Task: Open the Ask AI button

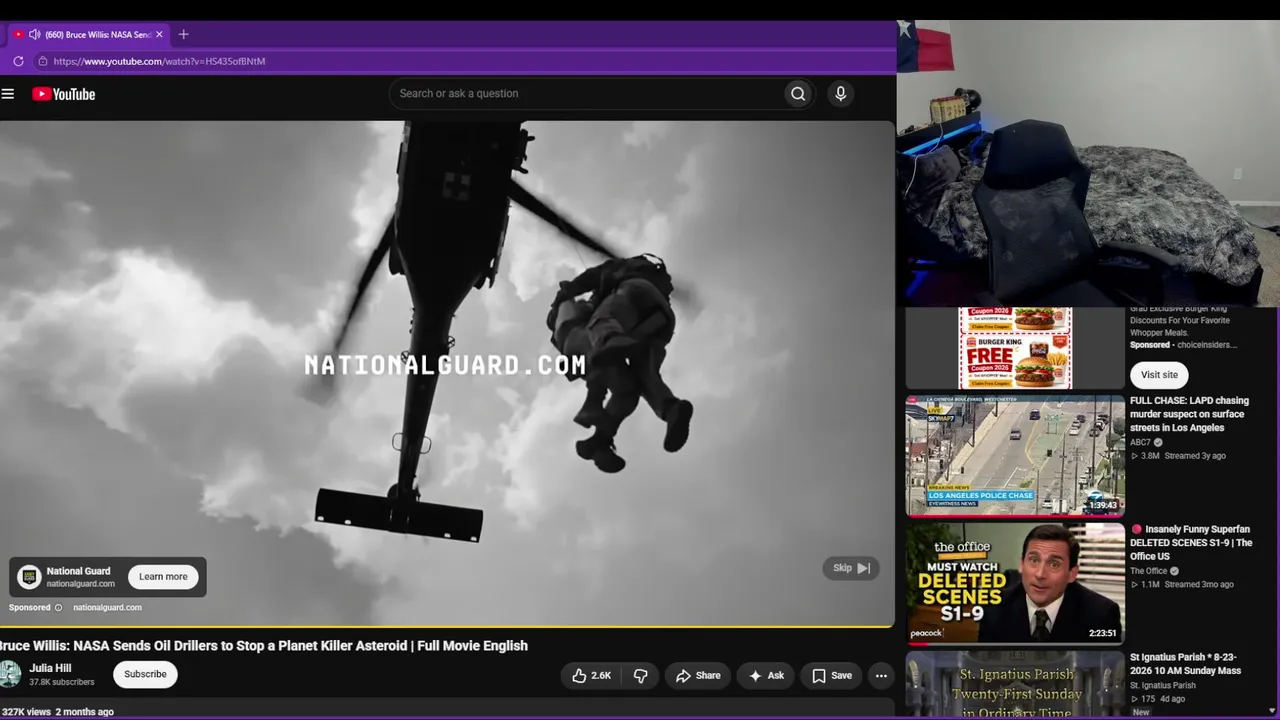Action: click(x=766, y=676)
